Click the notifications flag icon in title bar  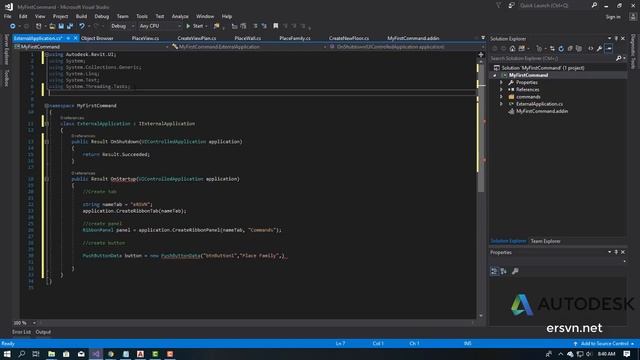click(x=498, y=5)
